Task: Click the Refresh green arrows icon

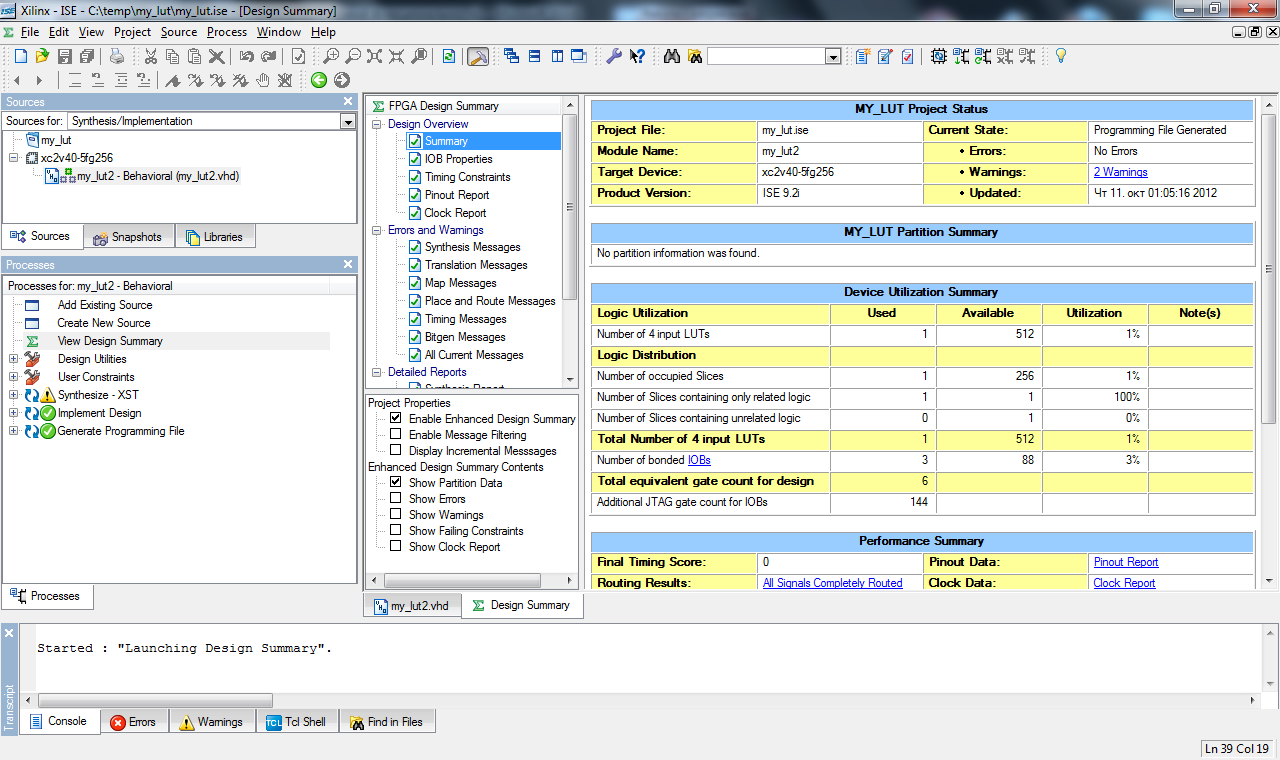Action: coord(449,56)
